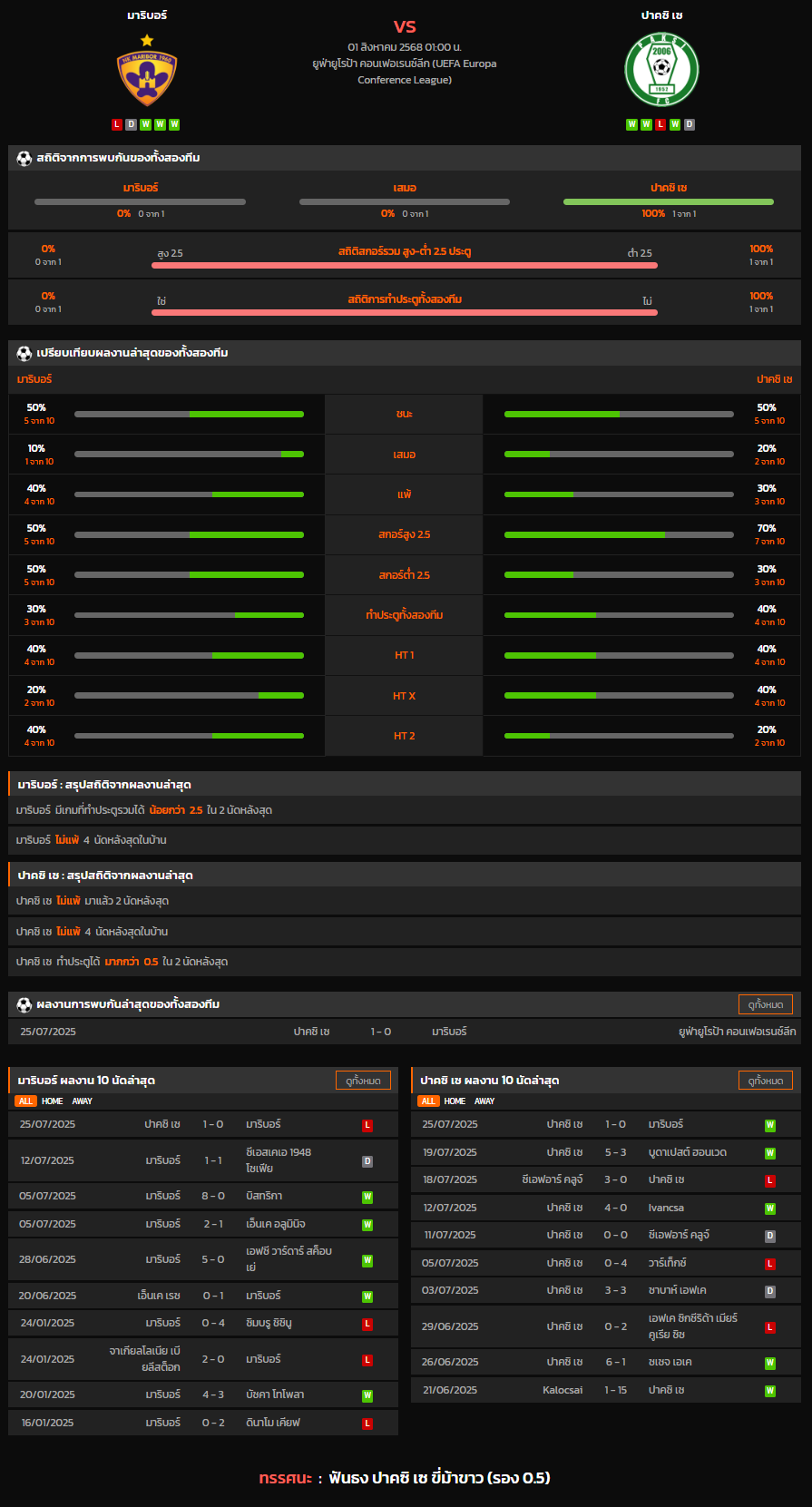Click the Paksi FC green crest logo
812x1507 pixels.
661,70
